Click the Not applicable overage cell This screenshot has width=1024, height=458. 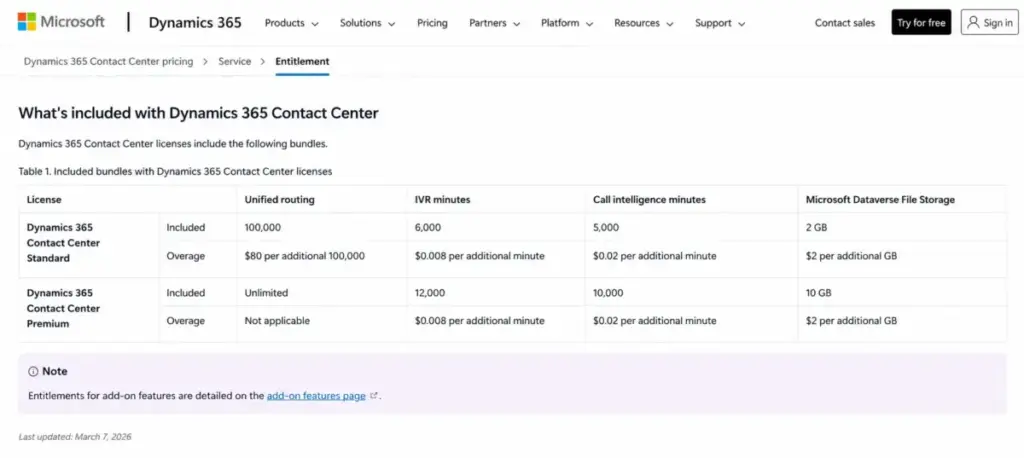tap(278, 321)
